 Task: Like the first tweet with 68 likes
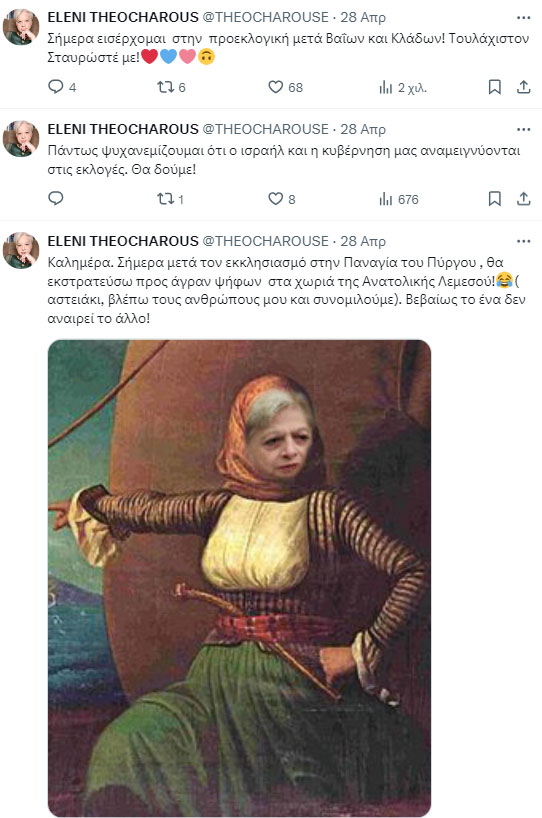click(x=285, y=87)
